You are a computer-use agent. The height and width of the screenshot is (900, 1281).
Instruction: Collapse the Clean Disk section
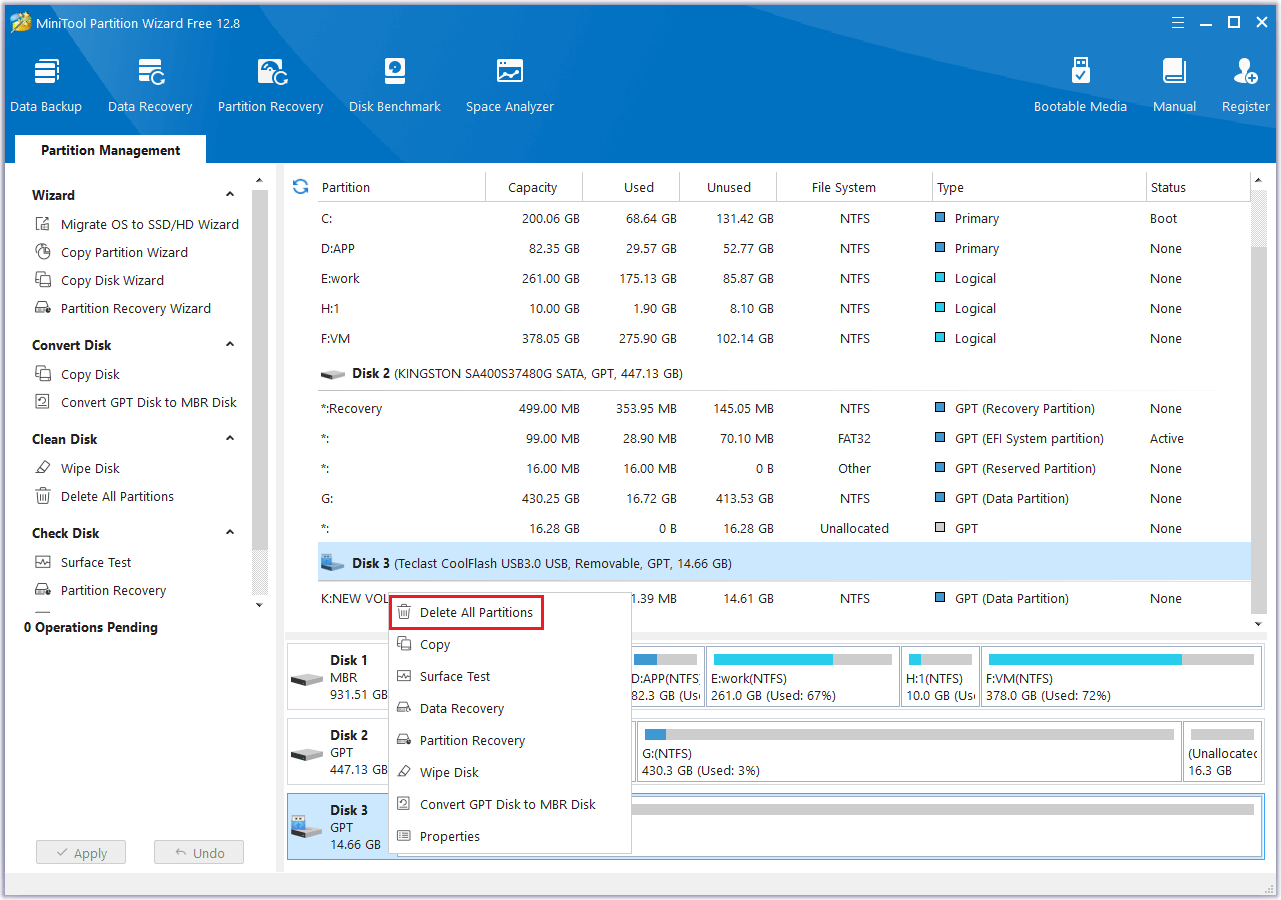point(230,439)
